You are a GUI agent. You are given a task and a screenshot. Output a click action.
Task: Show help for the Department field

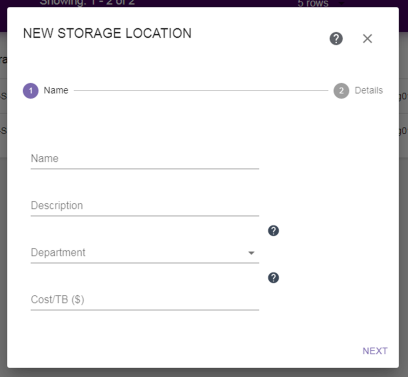point(273,231)
